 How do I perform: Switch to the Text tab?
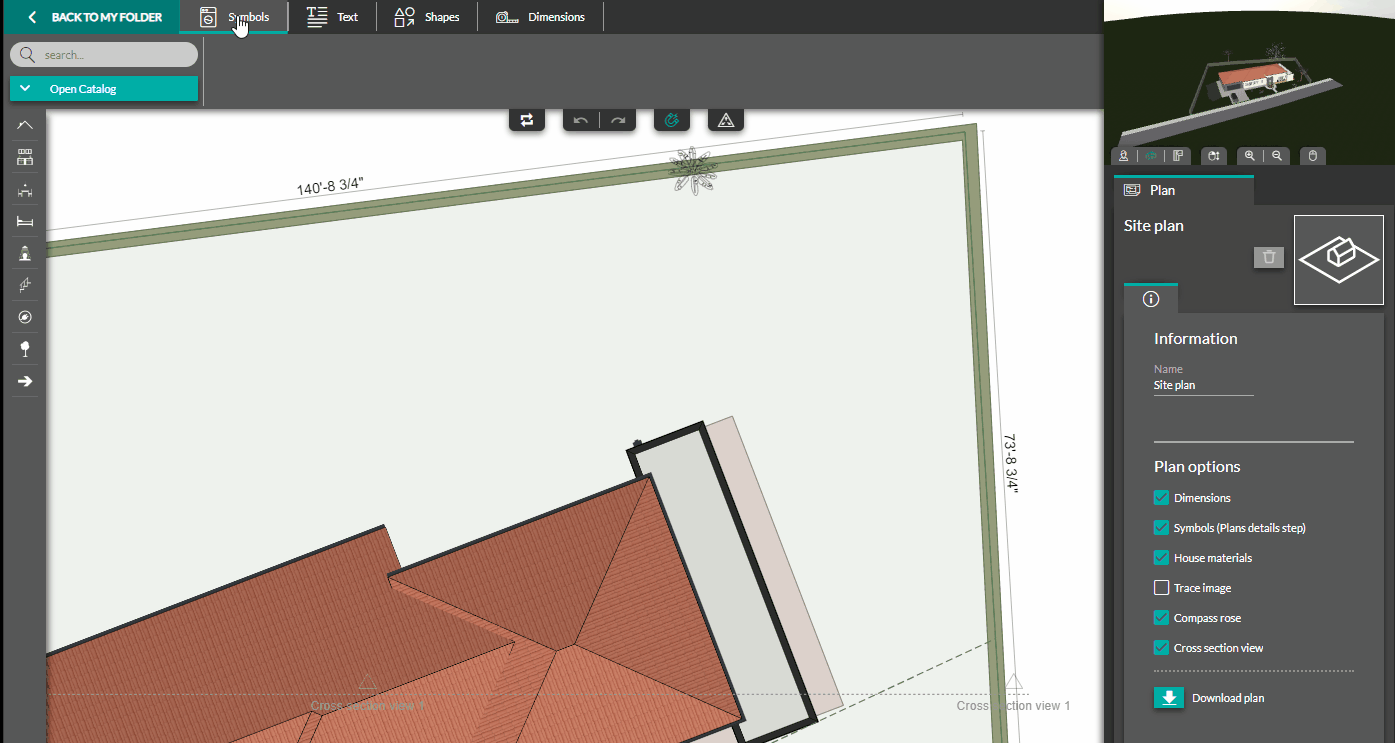[x=333, y=16]
